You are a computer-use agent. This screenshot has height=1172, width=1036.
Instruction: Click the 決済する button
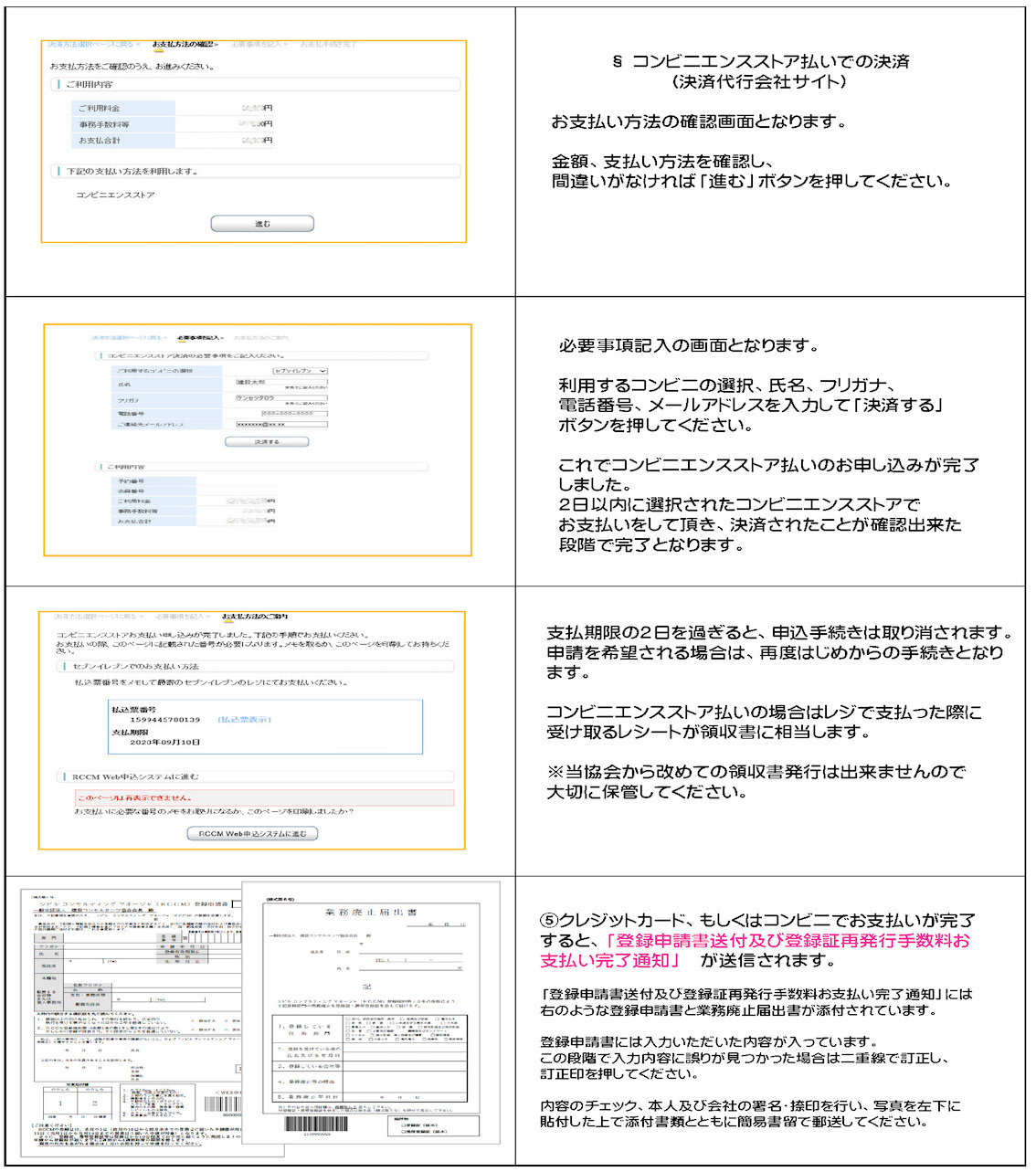267,441
